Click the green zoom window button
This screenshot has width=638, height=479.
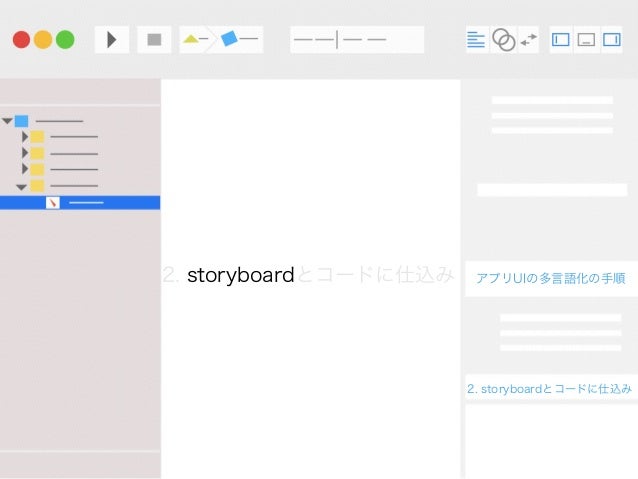[65, 39]
